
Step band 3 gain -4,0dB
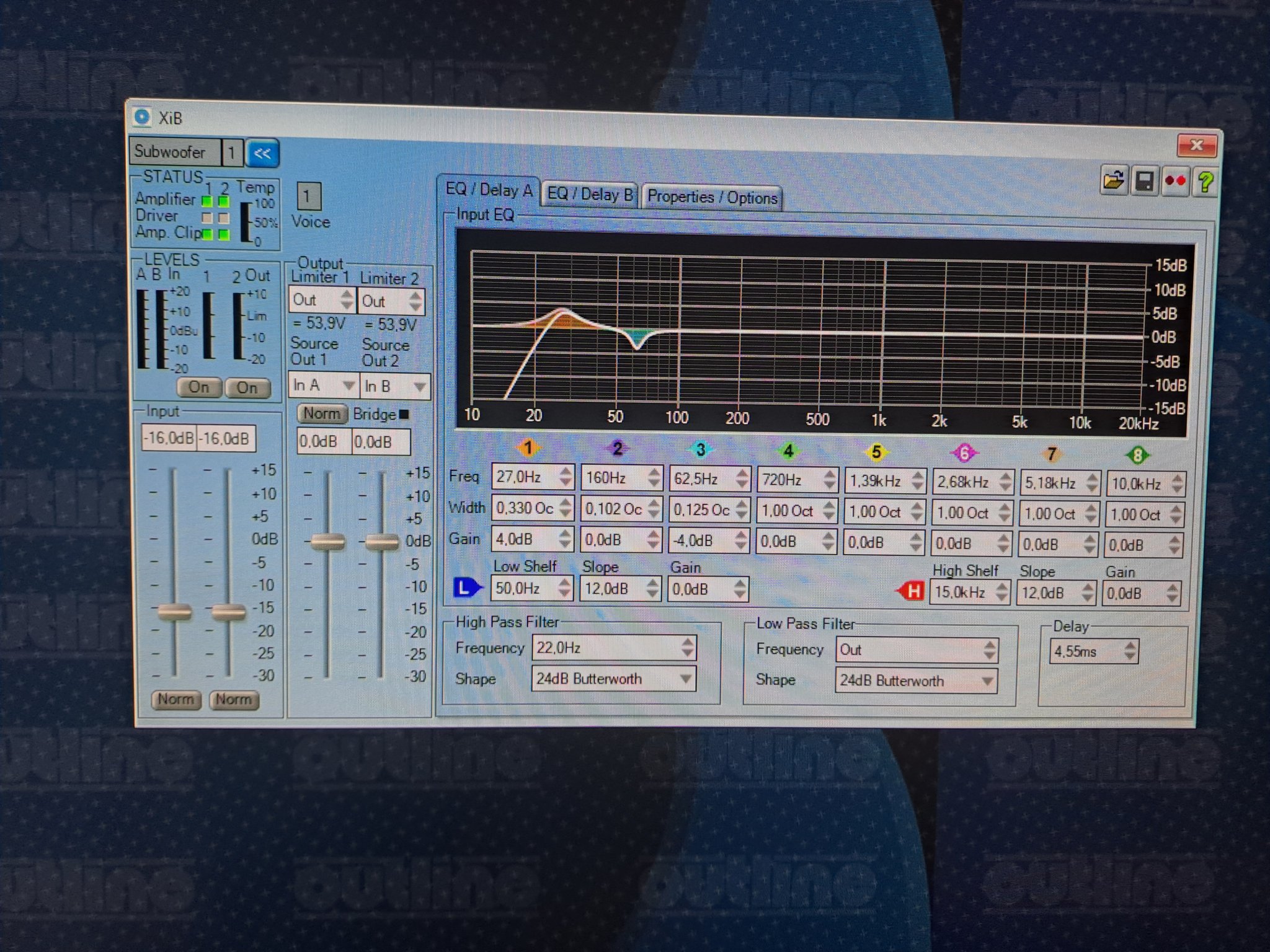(740, 540)
